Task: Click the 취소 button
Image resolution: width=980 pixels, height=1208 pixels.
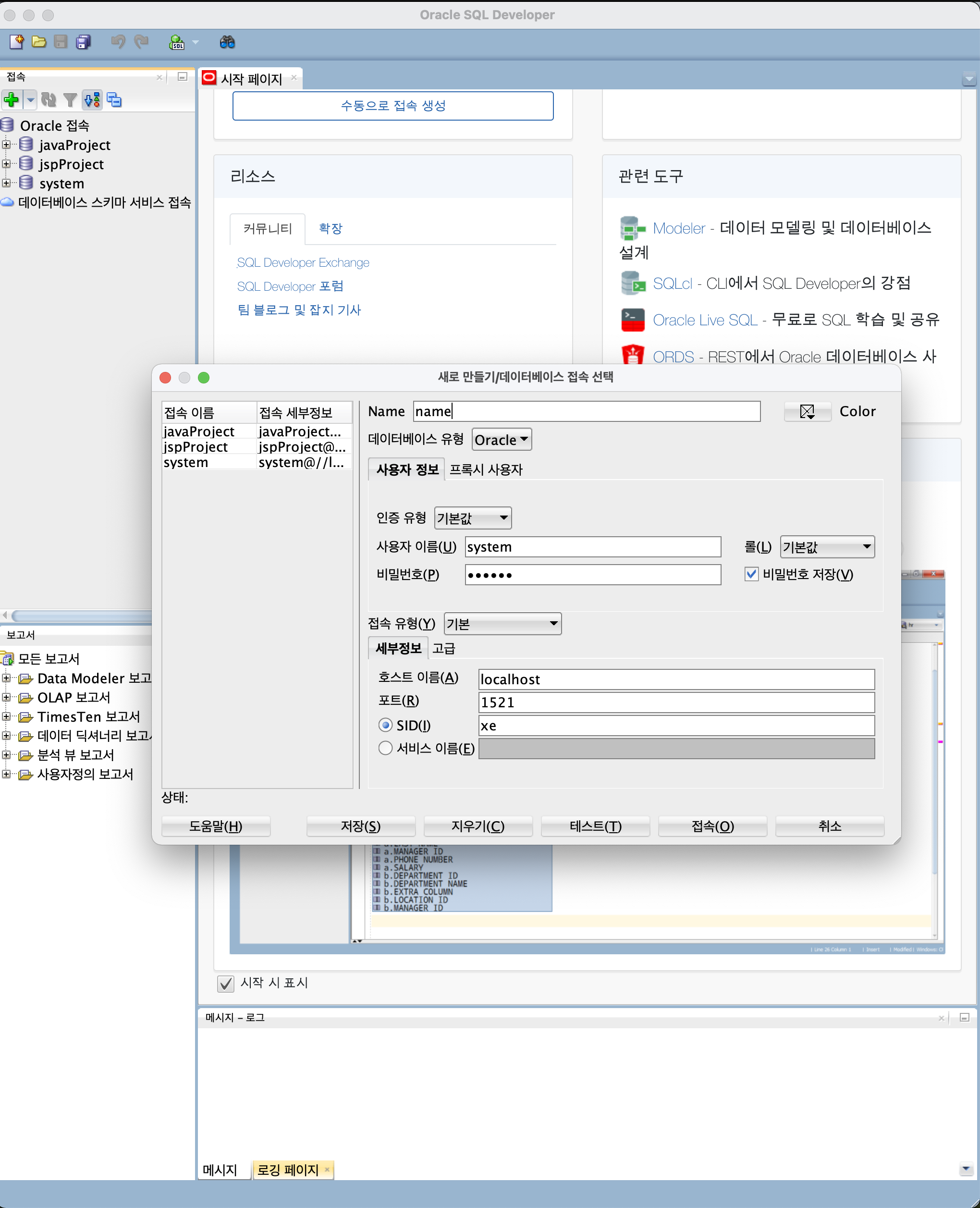Action: [829, 826]
